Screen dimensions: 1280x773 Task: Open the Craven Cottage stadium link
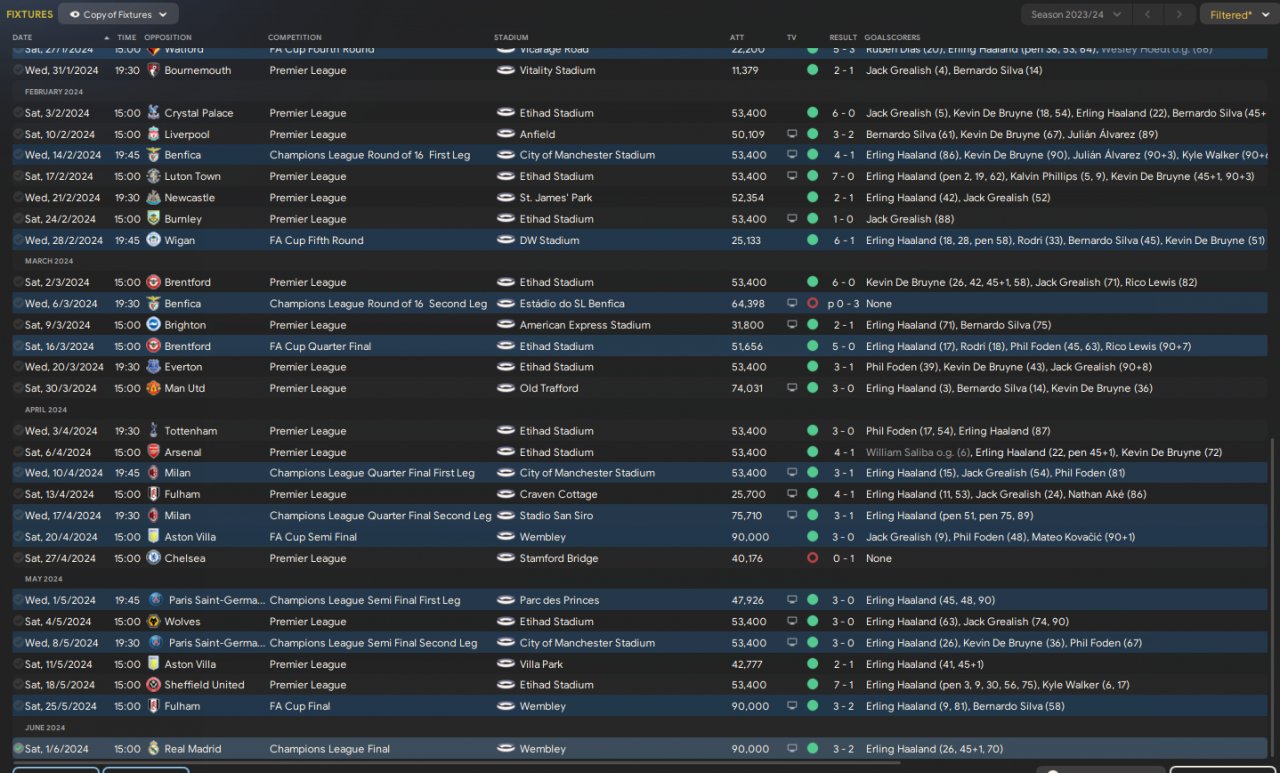coord(559,494)
